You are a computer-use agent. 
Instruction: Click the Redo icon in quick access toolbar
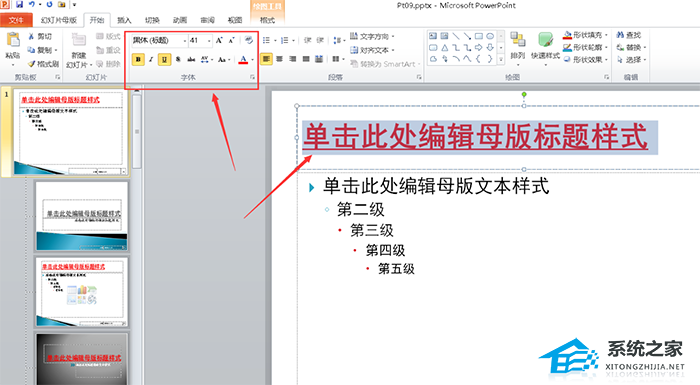click(49, 4)
